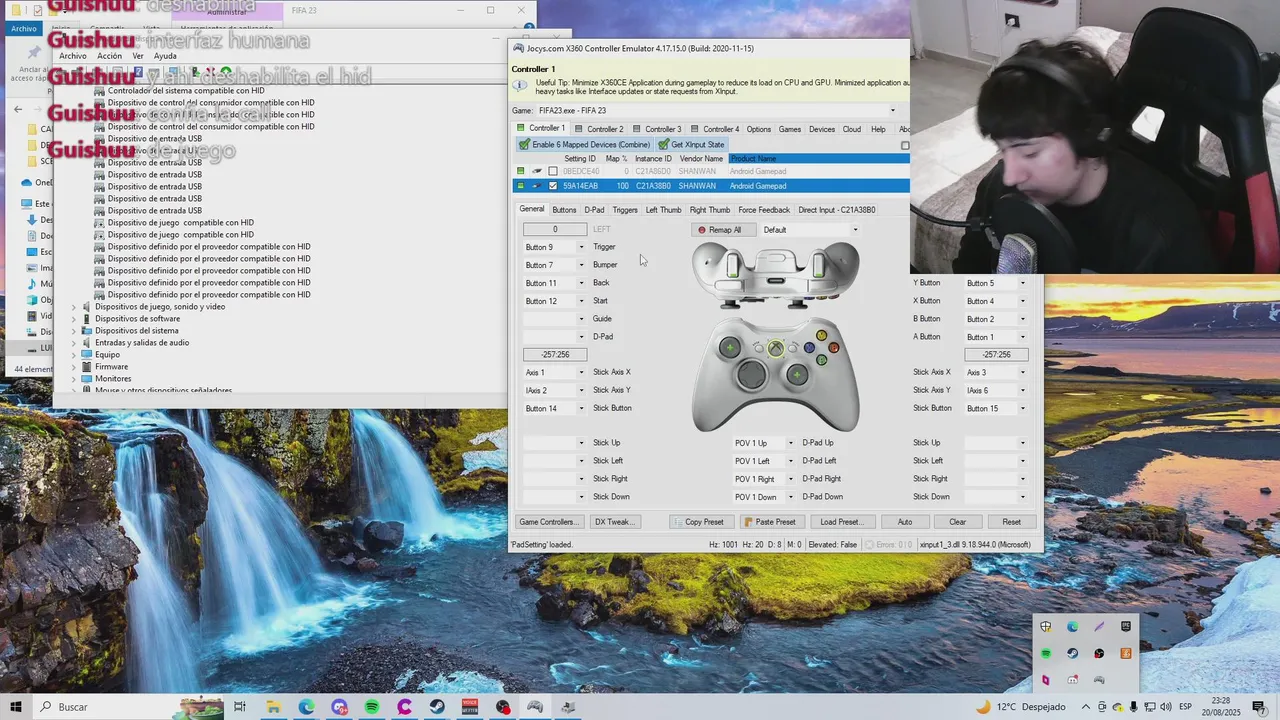Switch to Controller 2 tab
1280x720 pixels.
599,129
